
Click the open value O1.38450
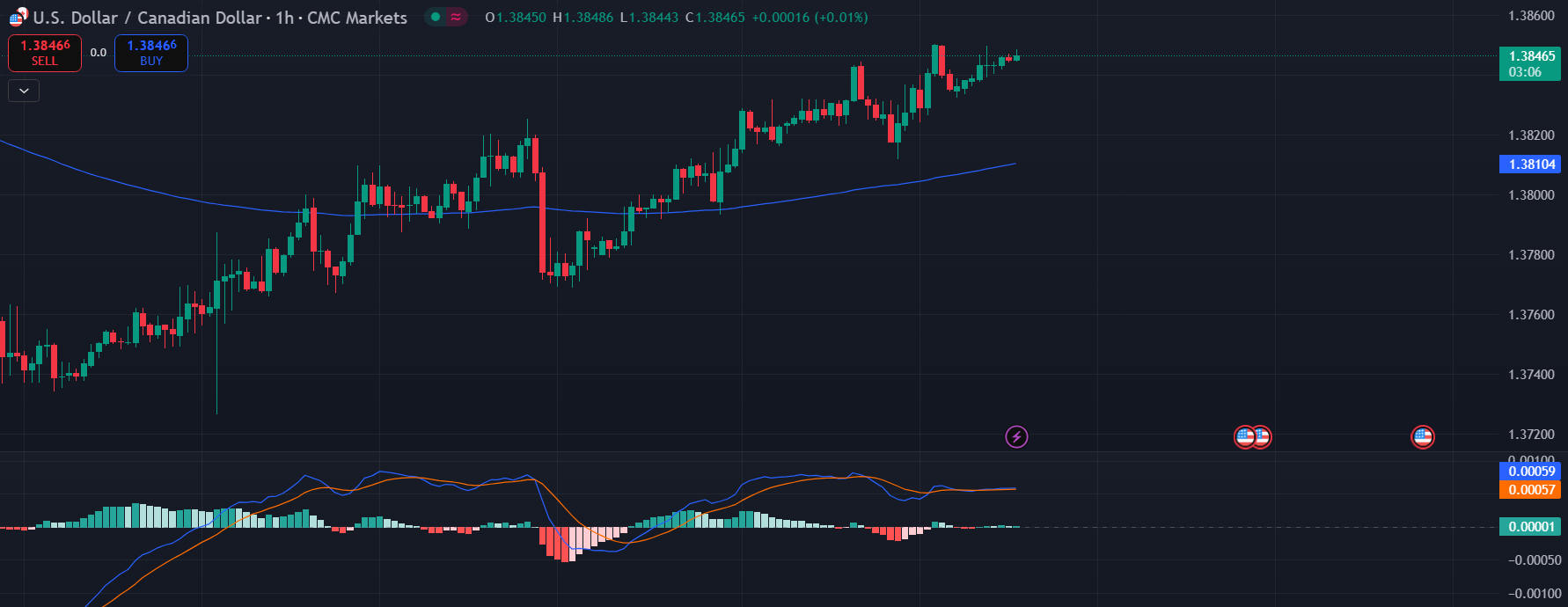point(516,18)
